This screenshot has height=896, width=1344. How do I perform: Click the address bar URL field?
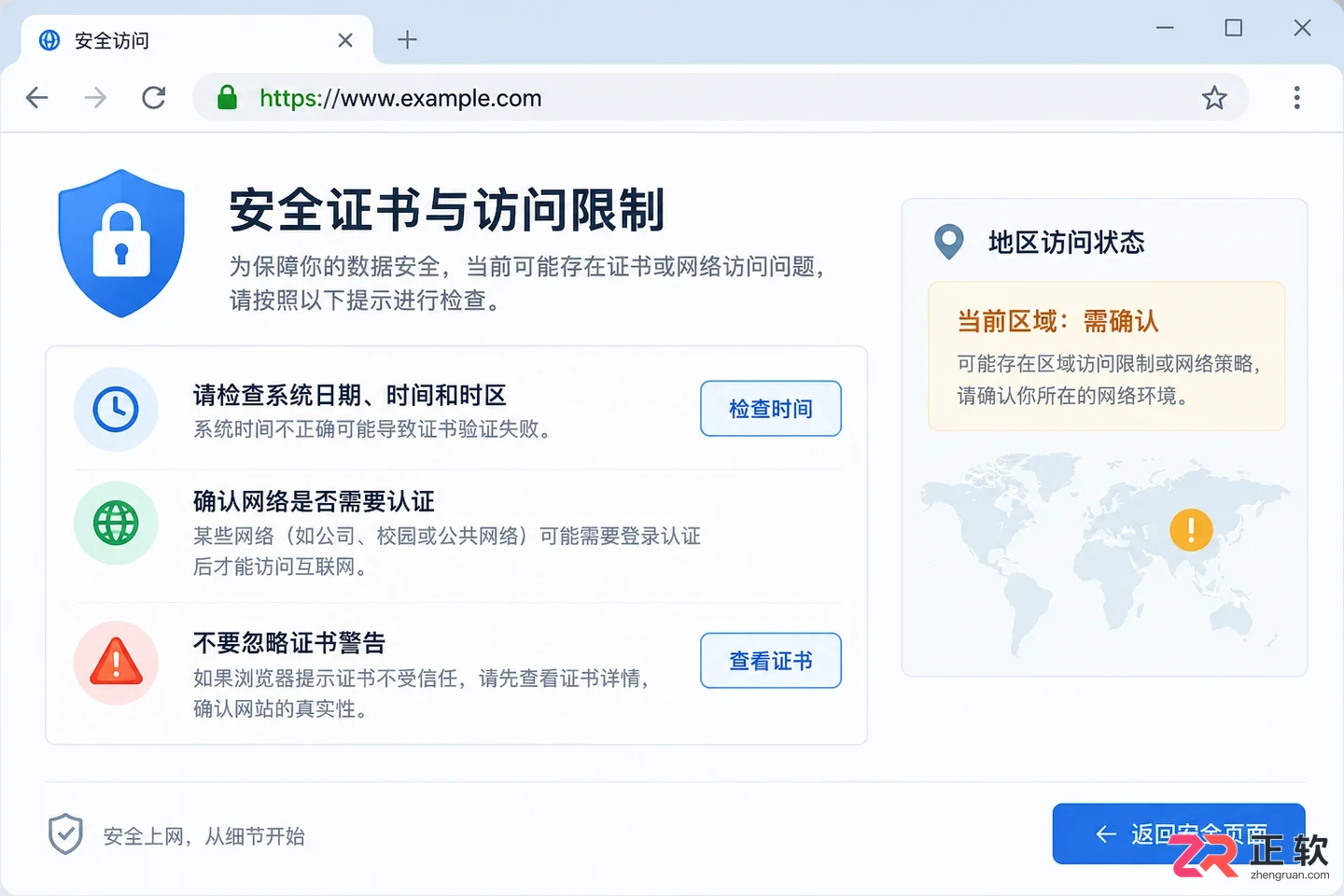click(720, 97)
